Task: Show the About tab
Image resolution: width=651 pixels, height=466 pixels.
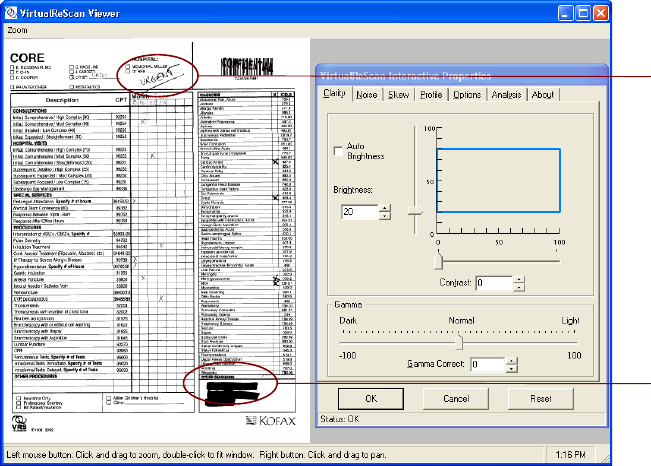Action: pos(543,94)
